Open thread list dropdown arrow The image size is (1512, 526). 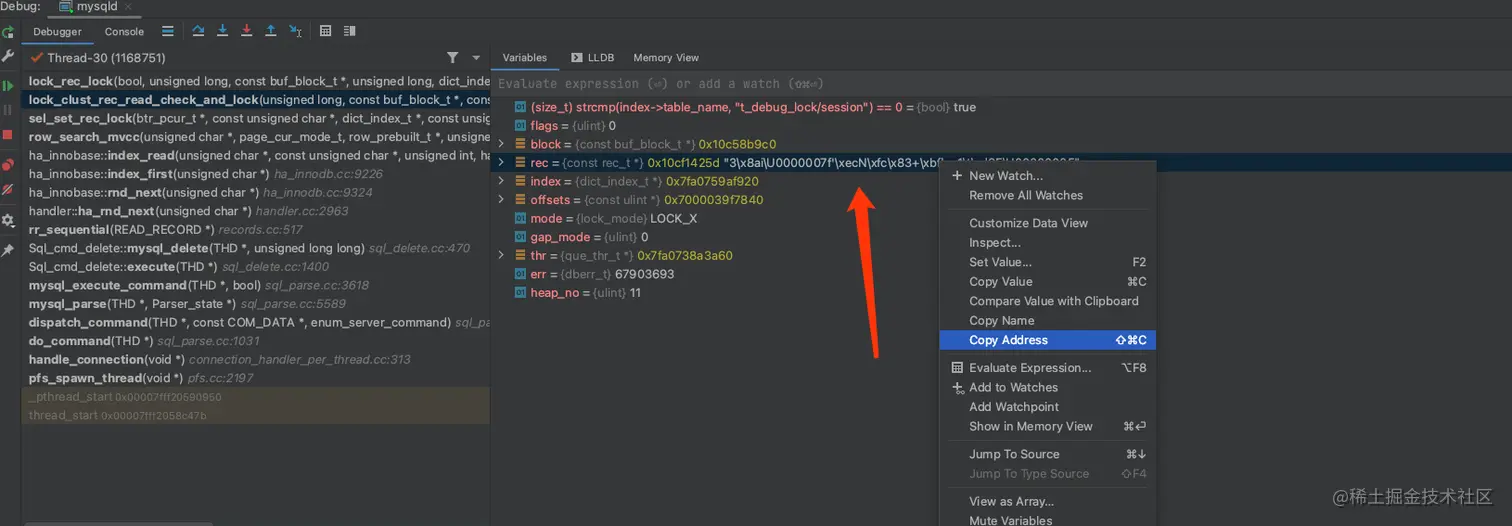click(x=476, y=58)
